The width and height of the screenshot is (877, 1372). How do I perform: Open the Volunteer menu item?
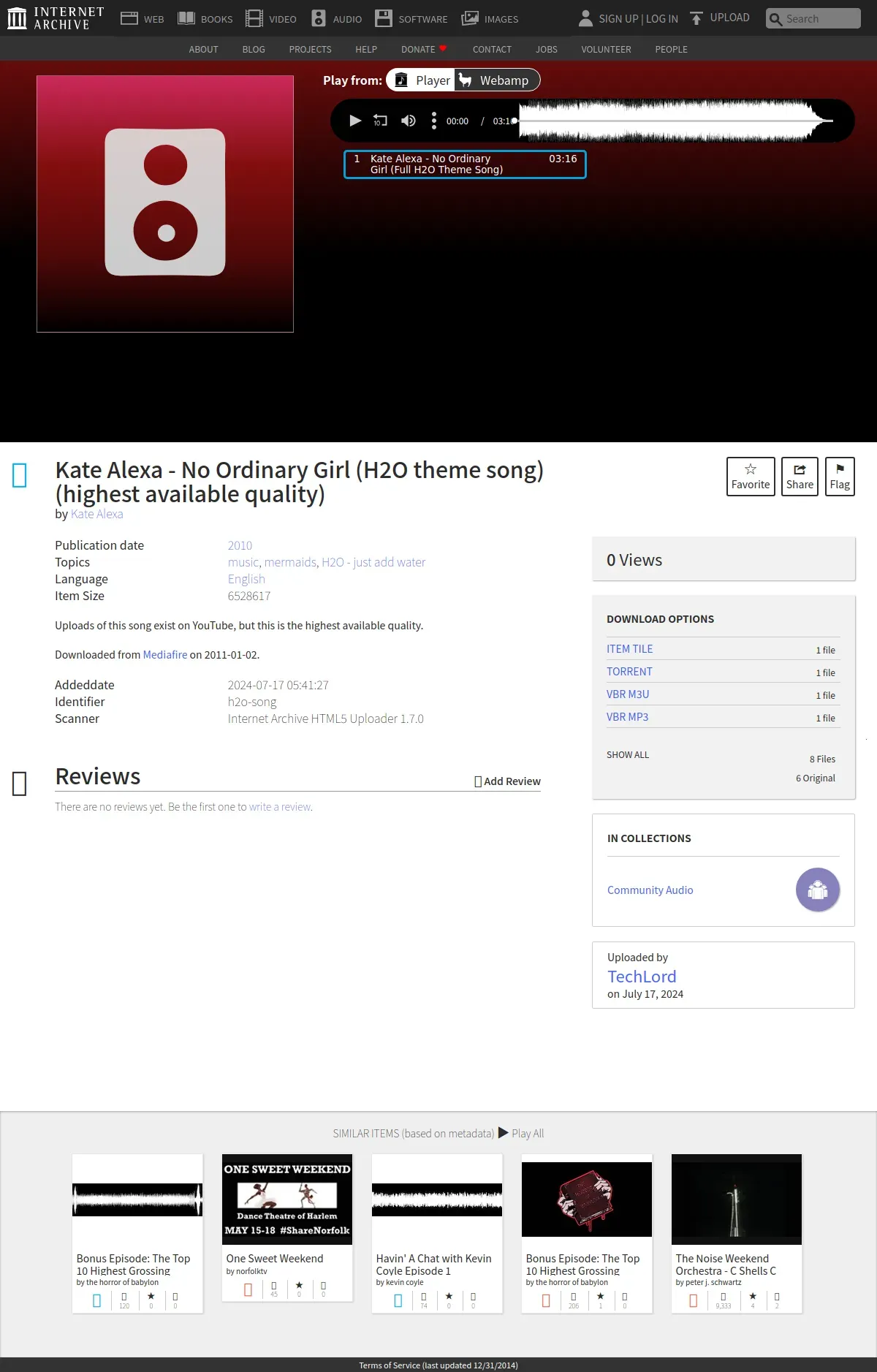tap(606, 50)
